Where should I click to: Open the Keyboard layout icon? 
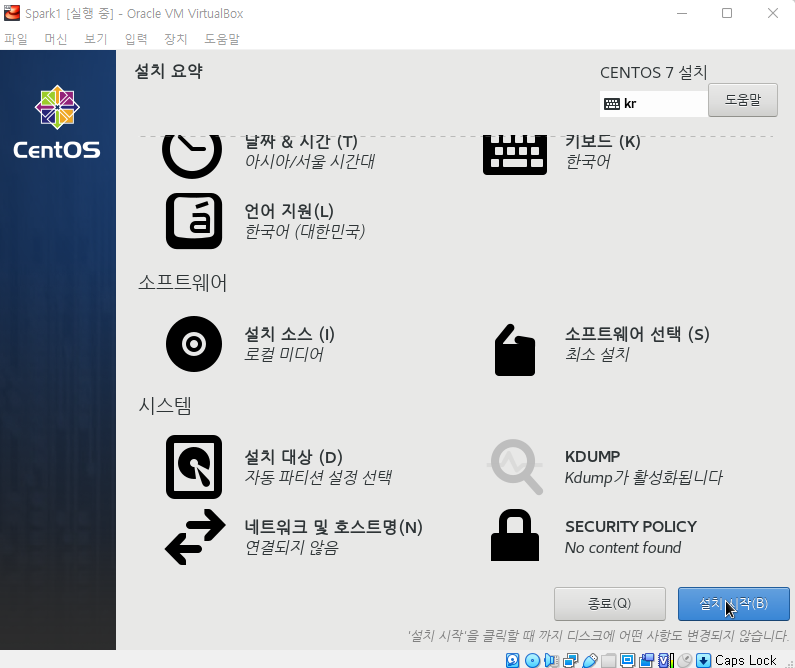click(x=515, y=155)
